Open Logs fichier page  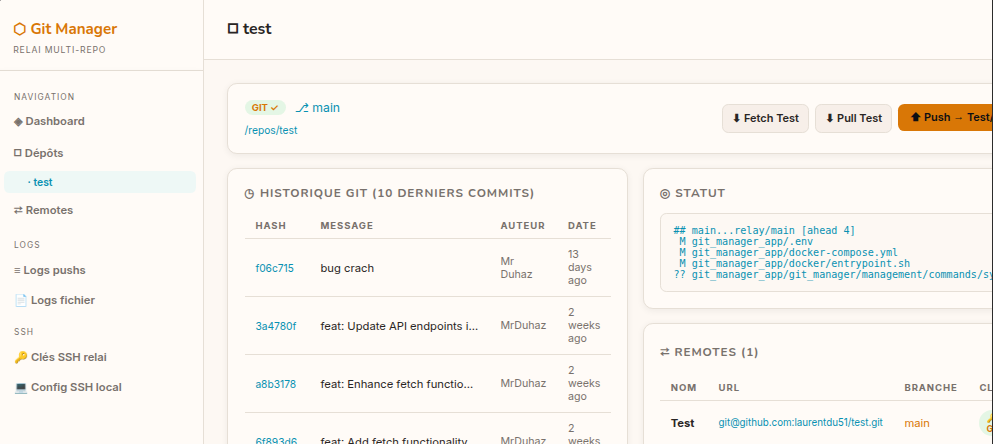pyautogui.click(x=54, y=300)
